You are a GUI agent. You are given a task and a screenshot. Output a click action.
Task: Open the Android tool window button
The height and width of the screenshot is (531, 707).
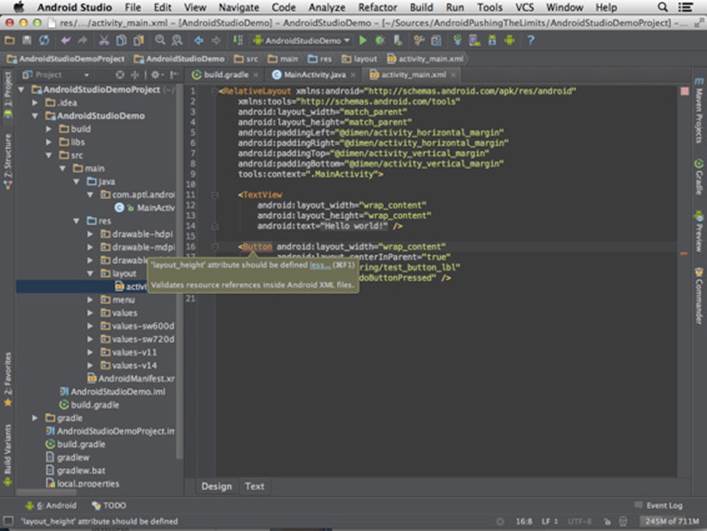[x=50, y=506]
